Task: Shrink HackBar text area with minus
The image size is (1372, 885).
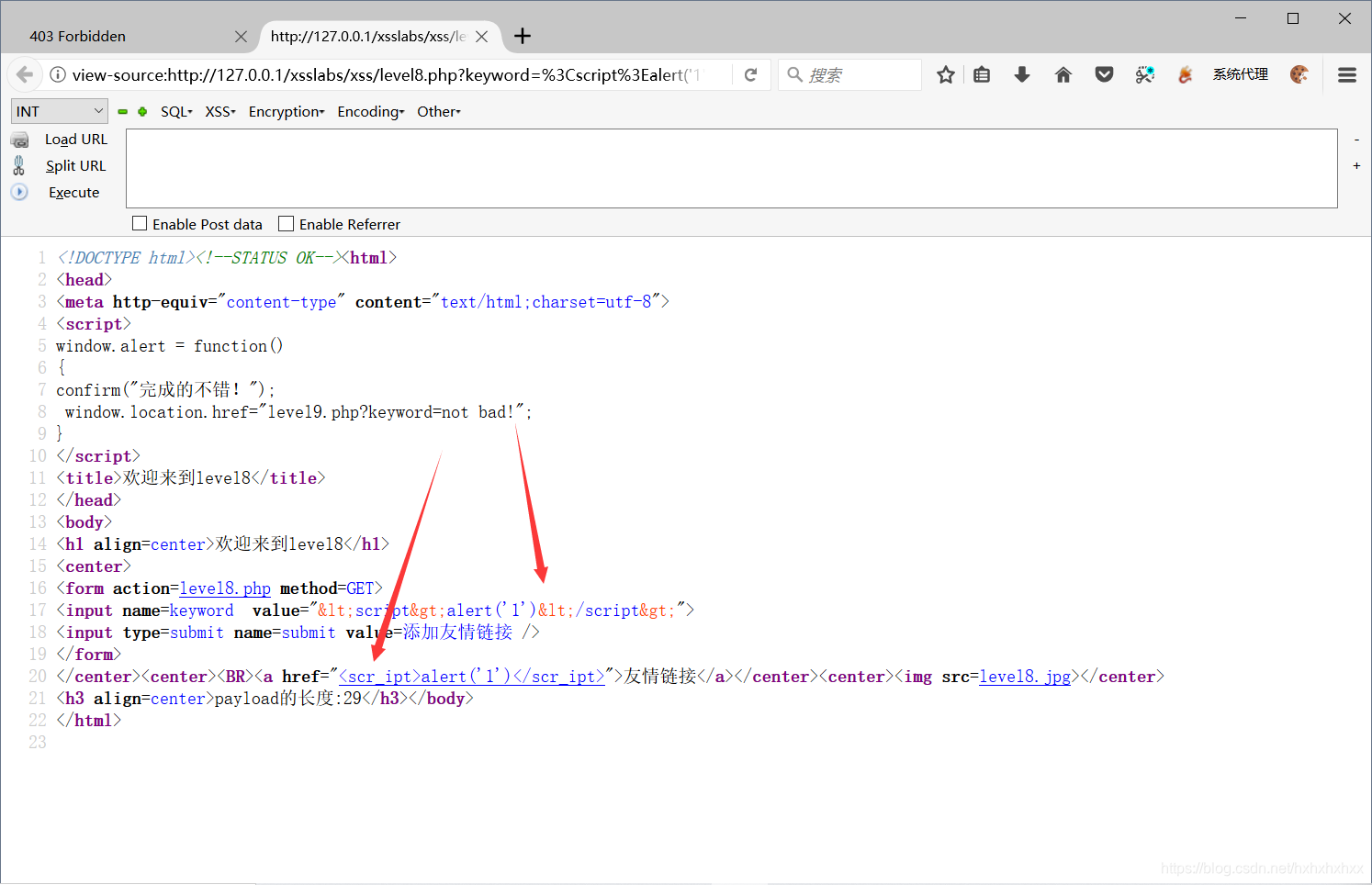Action: 1356,140
